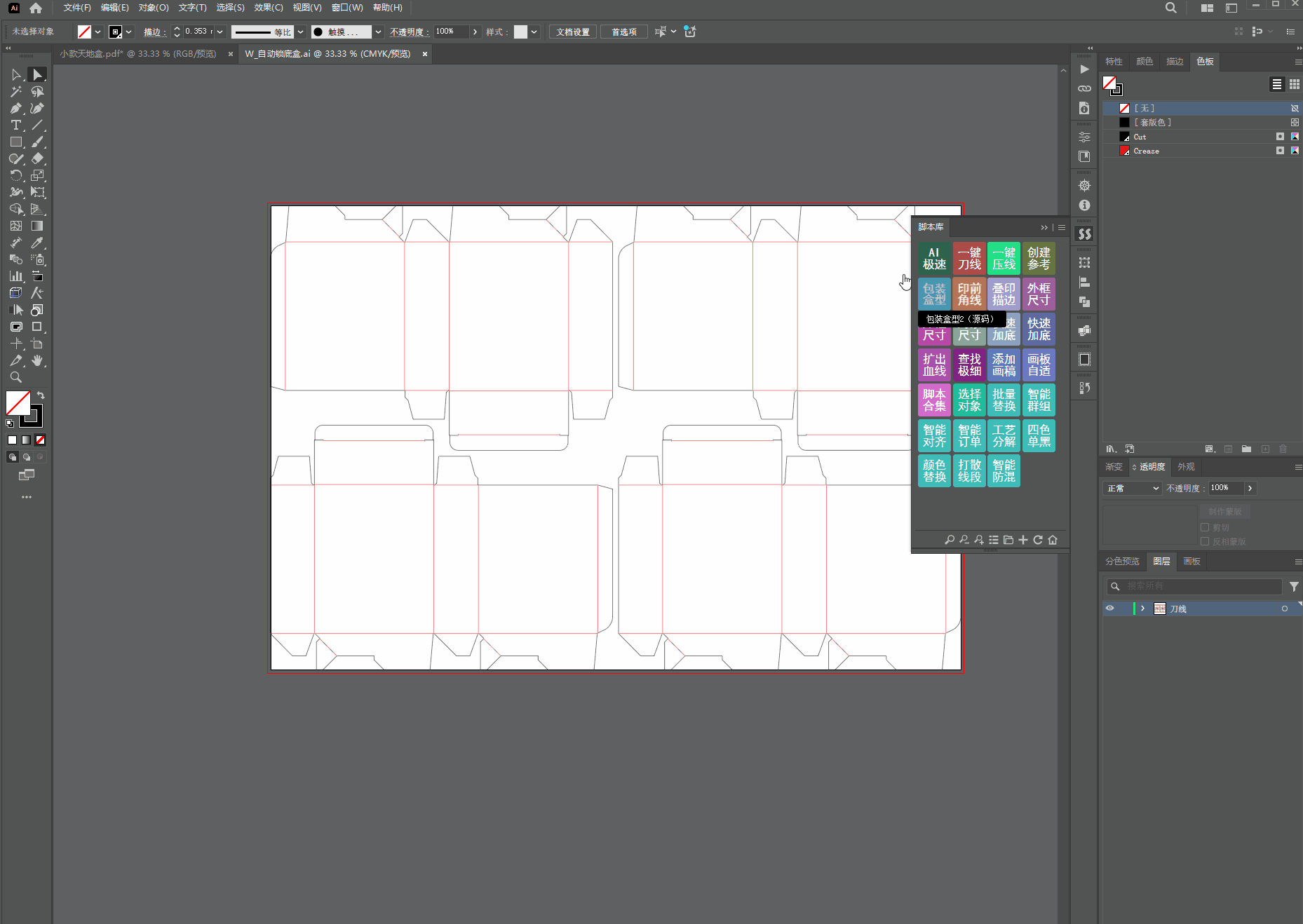This screenshot has height=924, width=1303.
Task: Click the search icon in script library panel
Action: (x=949, y=540)
